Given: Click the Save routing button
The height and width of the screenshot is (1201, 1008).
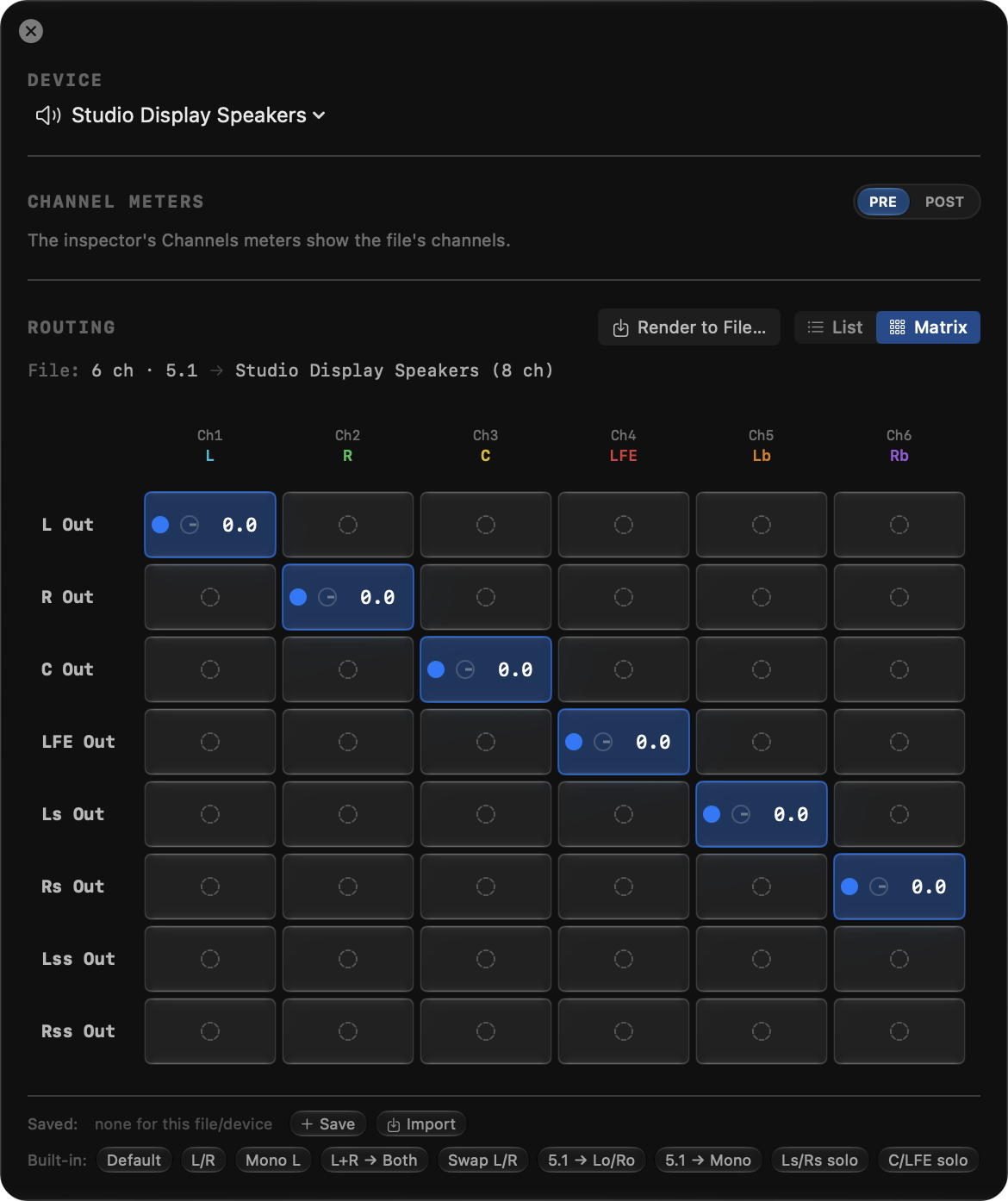Looking at the screenshot, I should coord(328,1124).
